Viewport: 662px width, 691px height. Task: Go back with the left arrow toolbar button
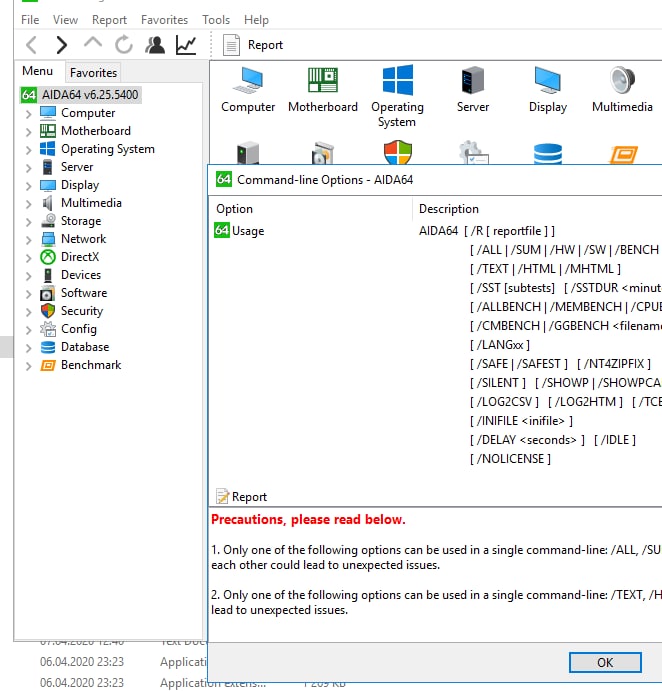point(32,45)
